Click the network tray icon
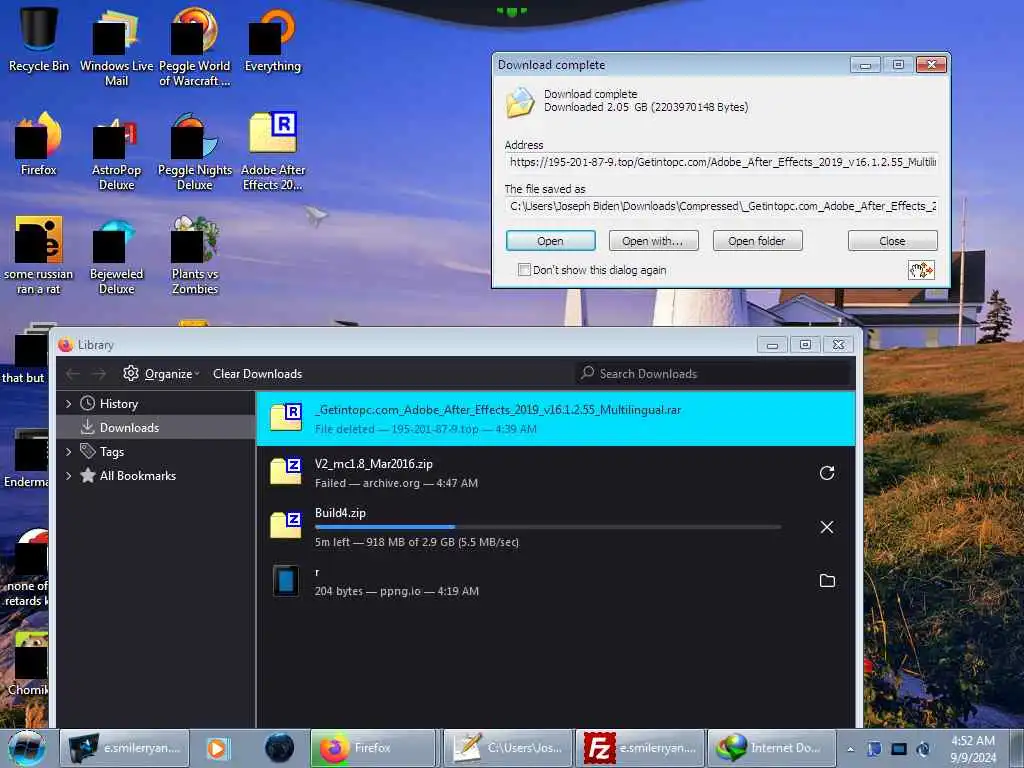This screenshot has width=1024, height=768. click(x=899, y=749)
